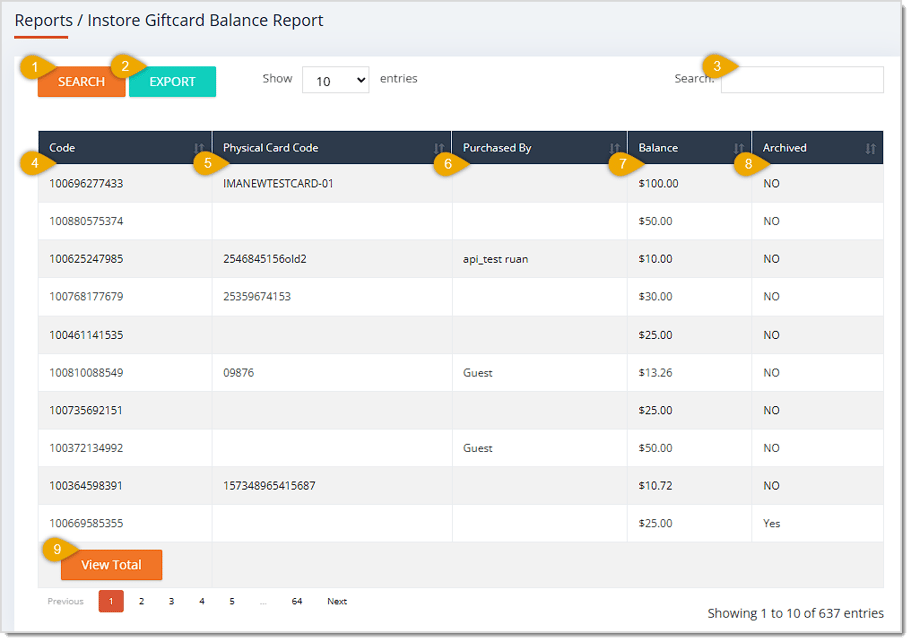Image resolution: width=911 pixels, height=642 pixels.
Task: Click the Previous pagination link
Action: tap(66, 601)
